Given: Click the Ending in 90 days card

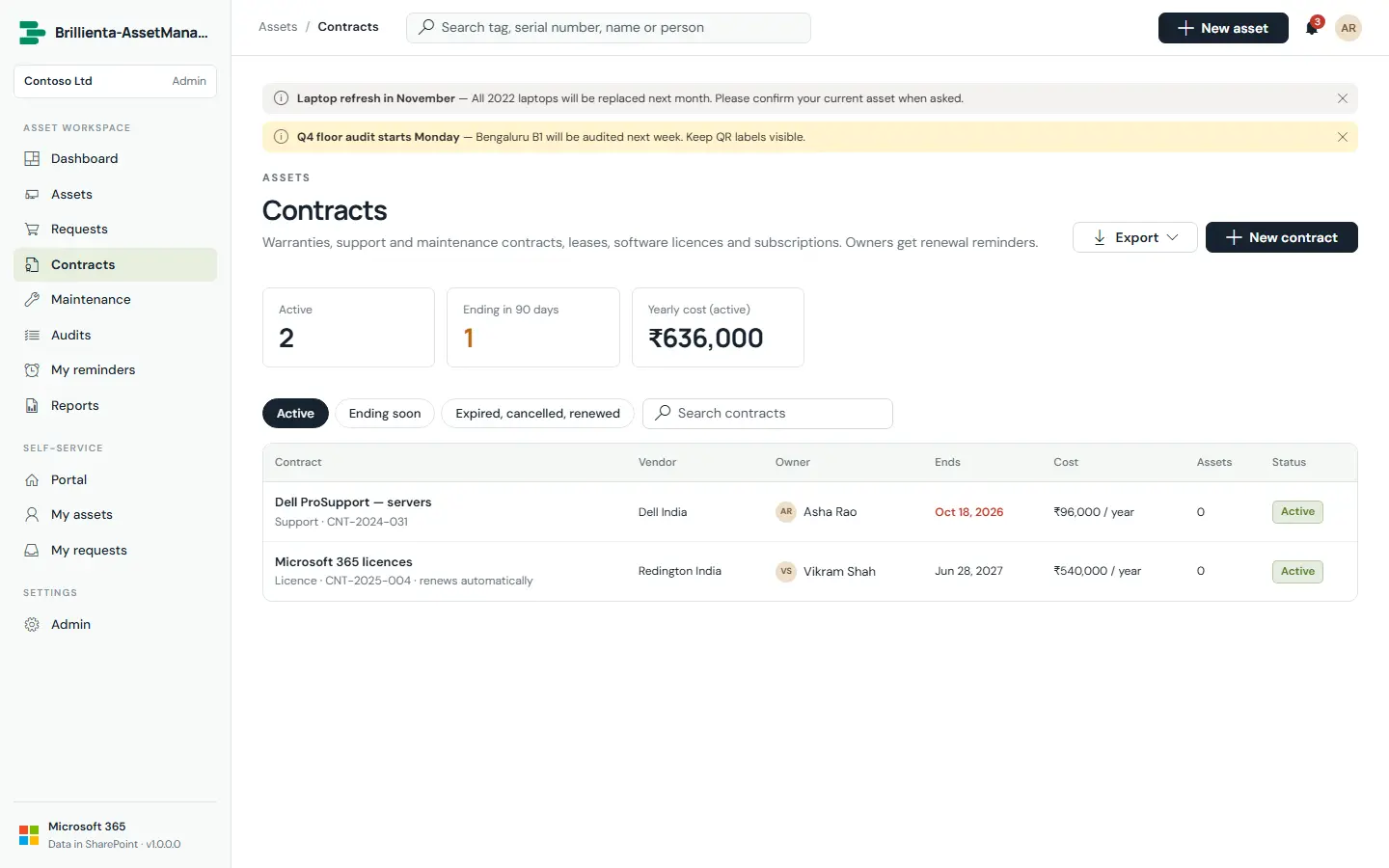Looking at the screenshot, I should click(x=533, y=327).
